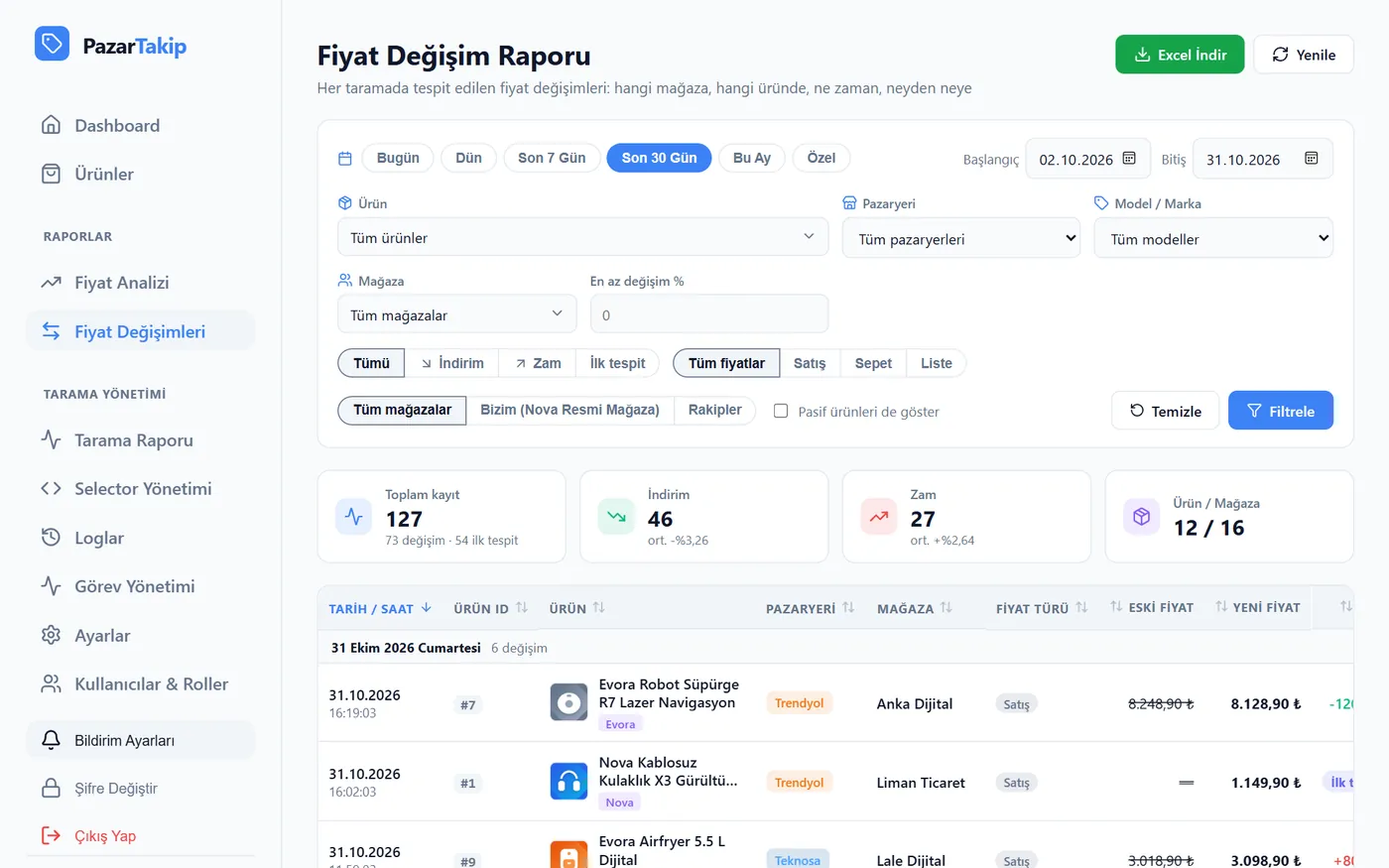
Task: Open Görev Yönetimi from sidebar
Action: 140,586
